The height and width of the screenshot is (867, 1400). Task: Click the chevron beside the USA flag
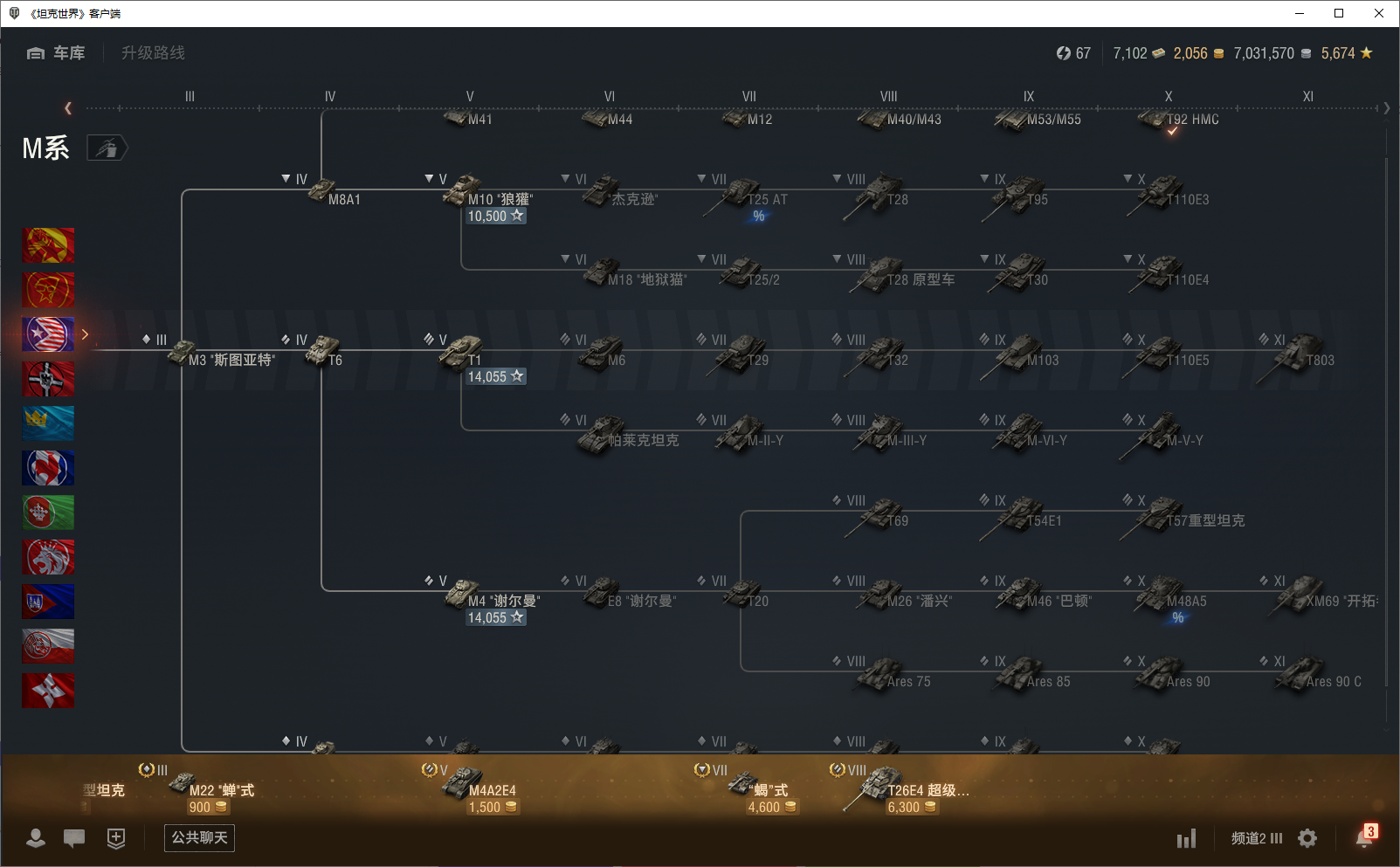pos(85,334)
